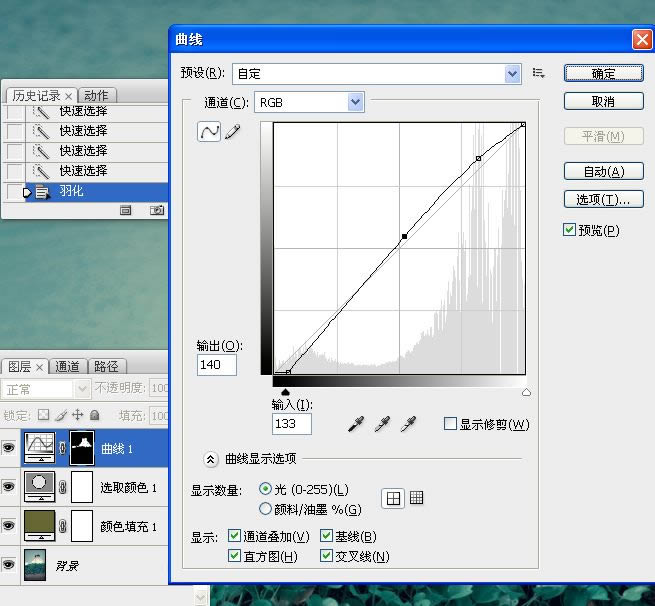
Task: Select the pencil draw curve tool
Action: tap(233, 132)
